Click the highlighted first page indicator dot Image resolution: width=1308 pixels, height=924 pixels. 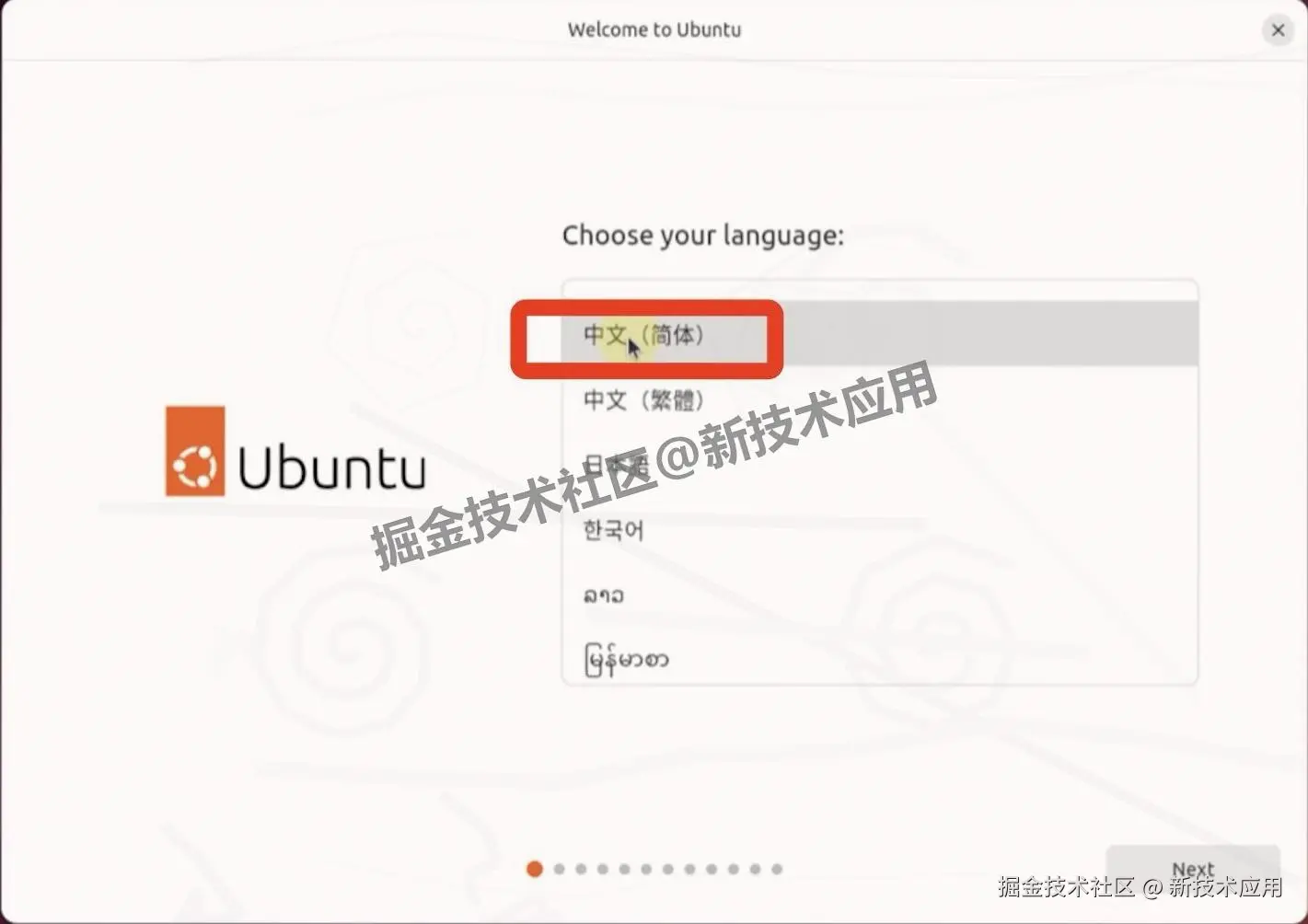click(x=535, y=868)
